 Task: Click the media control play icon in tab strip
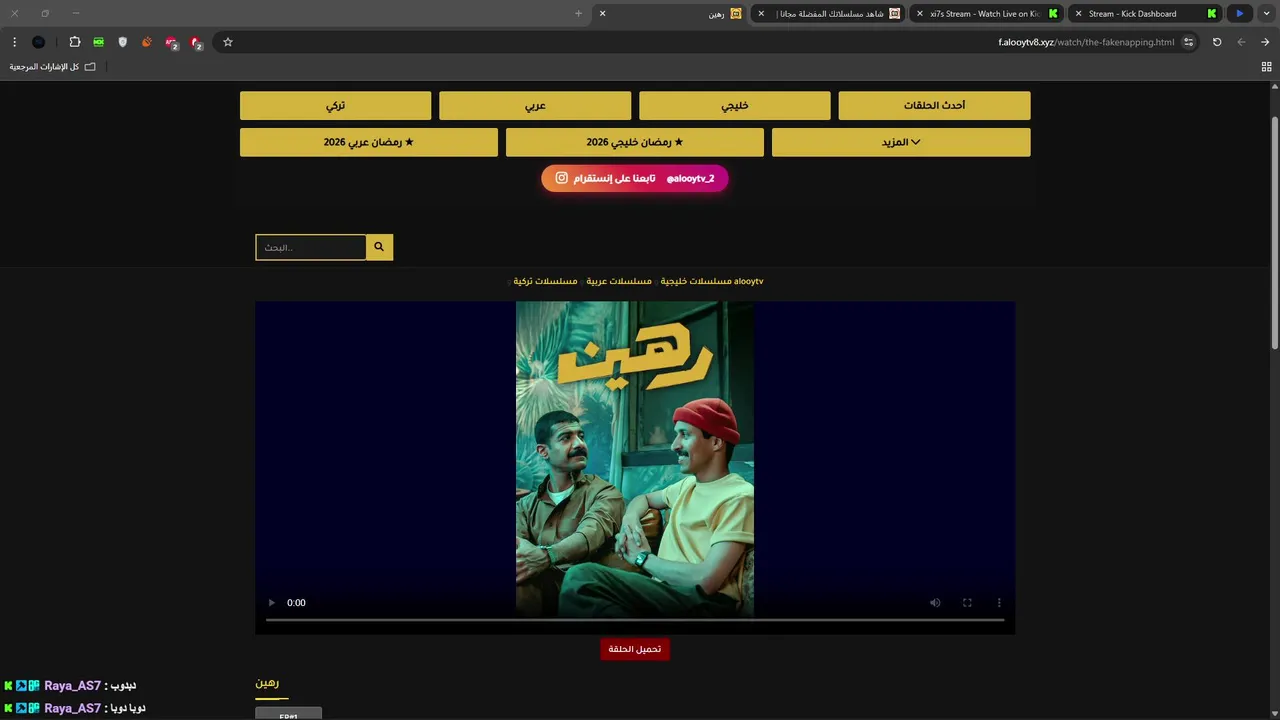(1239, 13)
